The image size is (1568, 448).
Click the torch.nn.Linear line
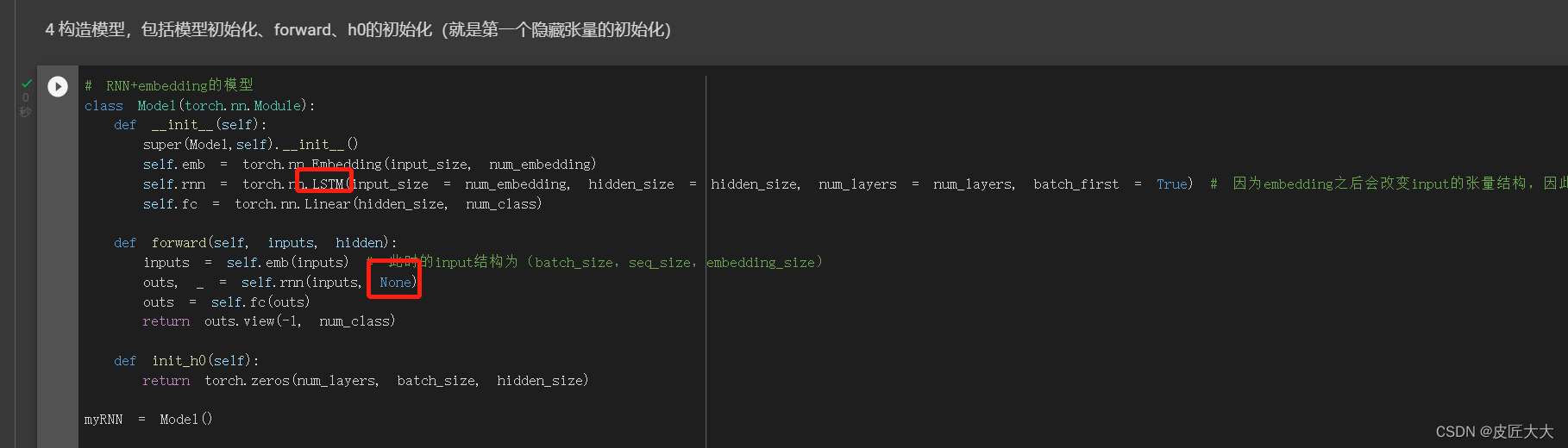pyautogui.click(x=342, y=204)
